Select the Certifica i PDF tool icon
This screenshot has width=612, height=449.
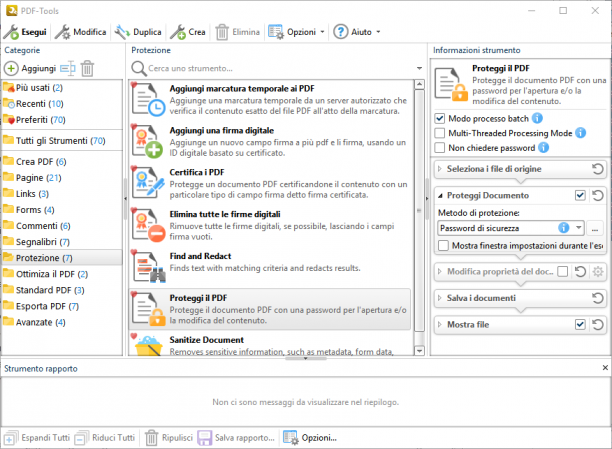click(x=148, y=183)
